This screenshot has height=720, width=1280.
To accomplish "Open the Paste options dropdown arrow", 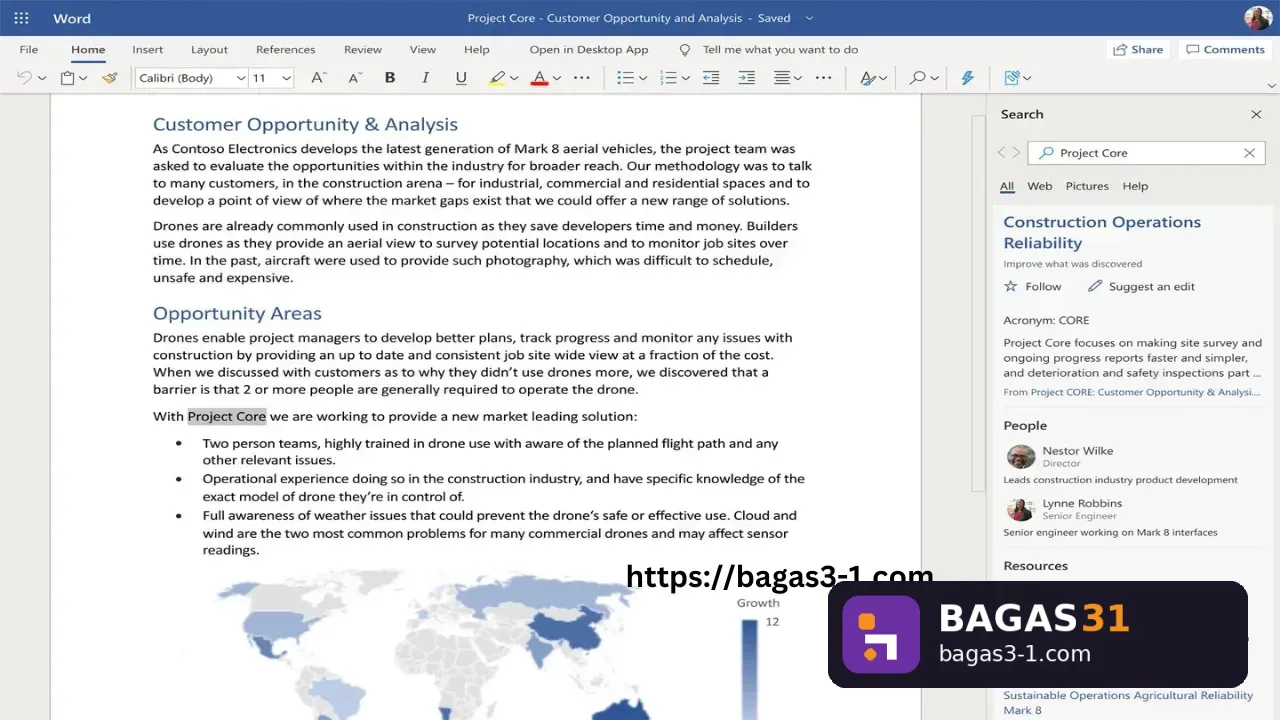I will tap(83, 78).
